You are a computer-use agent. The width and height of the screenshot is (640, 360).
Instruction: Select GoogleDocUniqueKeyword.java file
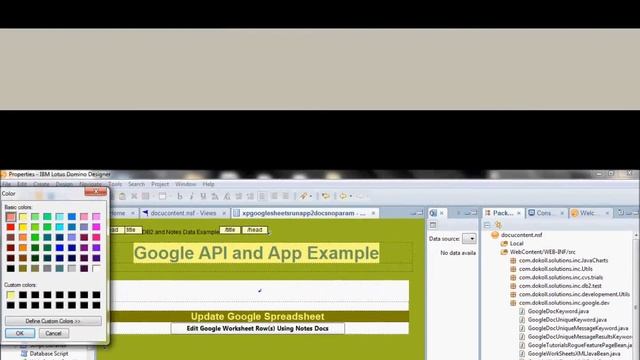coord(567,320)
